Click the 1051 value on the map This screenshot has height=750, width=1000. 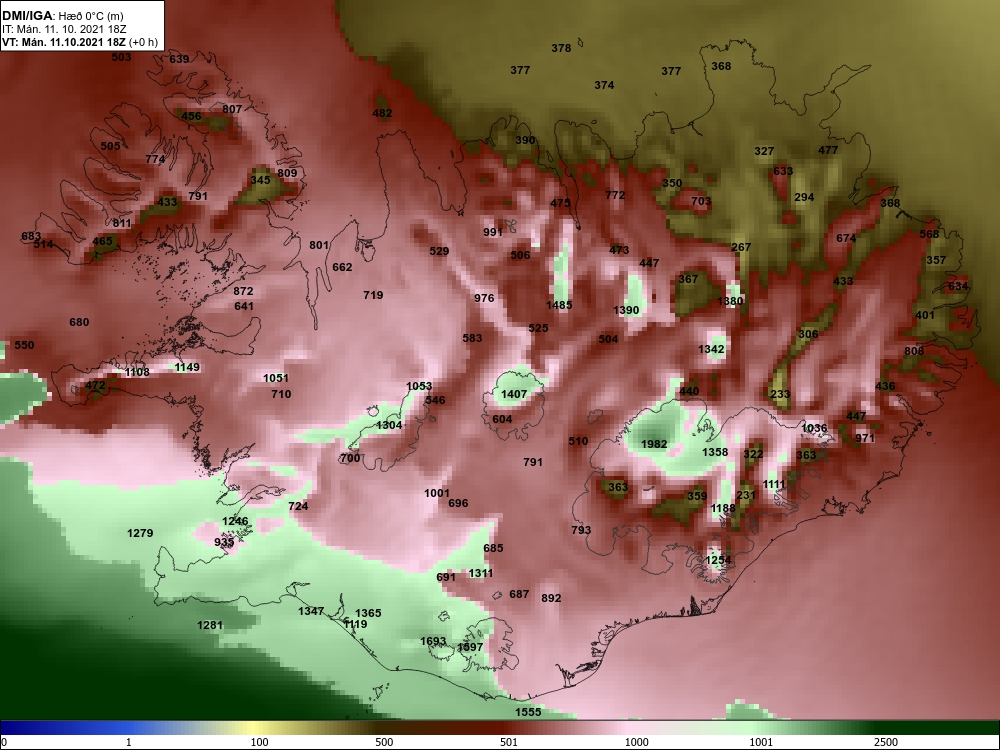point(276,378)
